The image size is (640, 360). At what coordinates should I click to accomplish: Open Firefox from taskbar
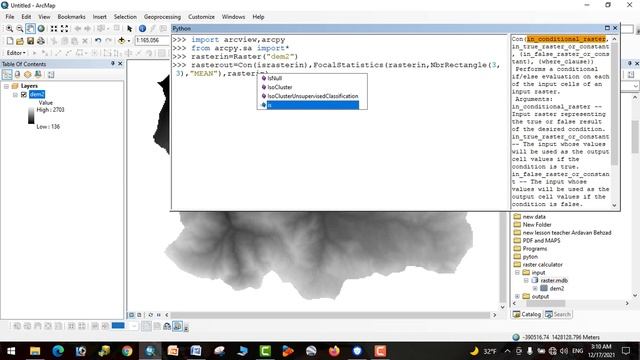pyautogui.click(x=334, y=351)
